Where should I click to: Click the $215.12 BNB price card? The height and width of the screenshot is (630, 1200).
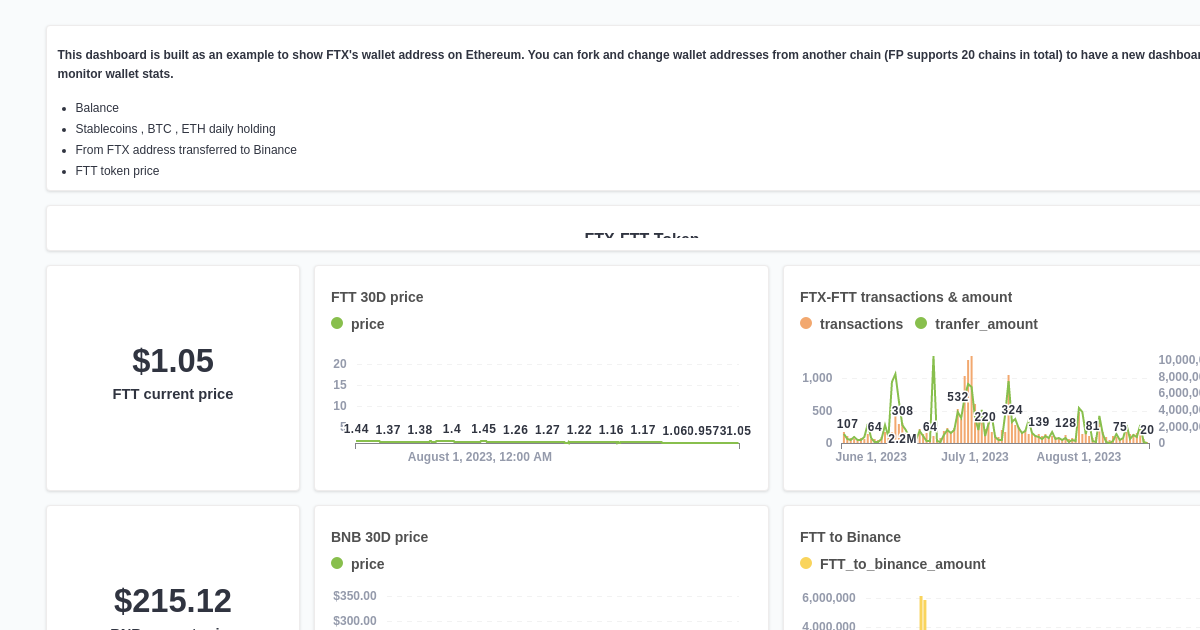[173, 601]
